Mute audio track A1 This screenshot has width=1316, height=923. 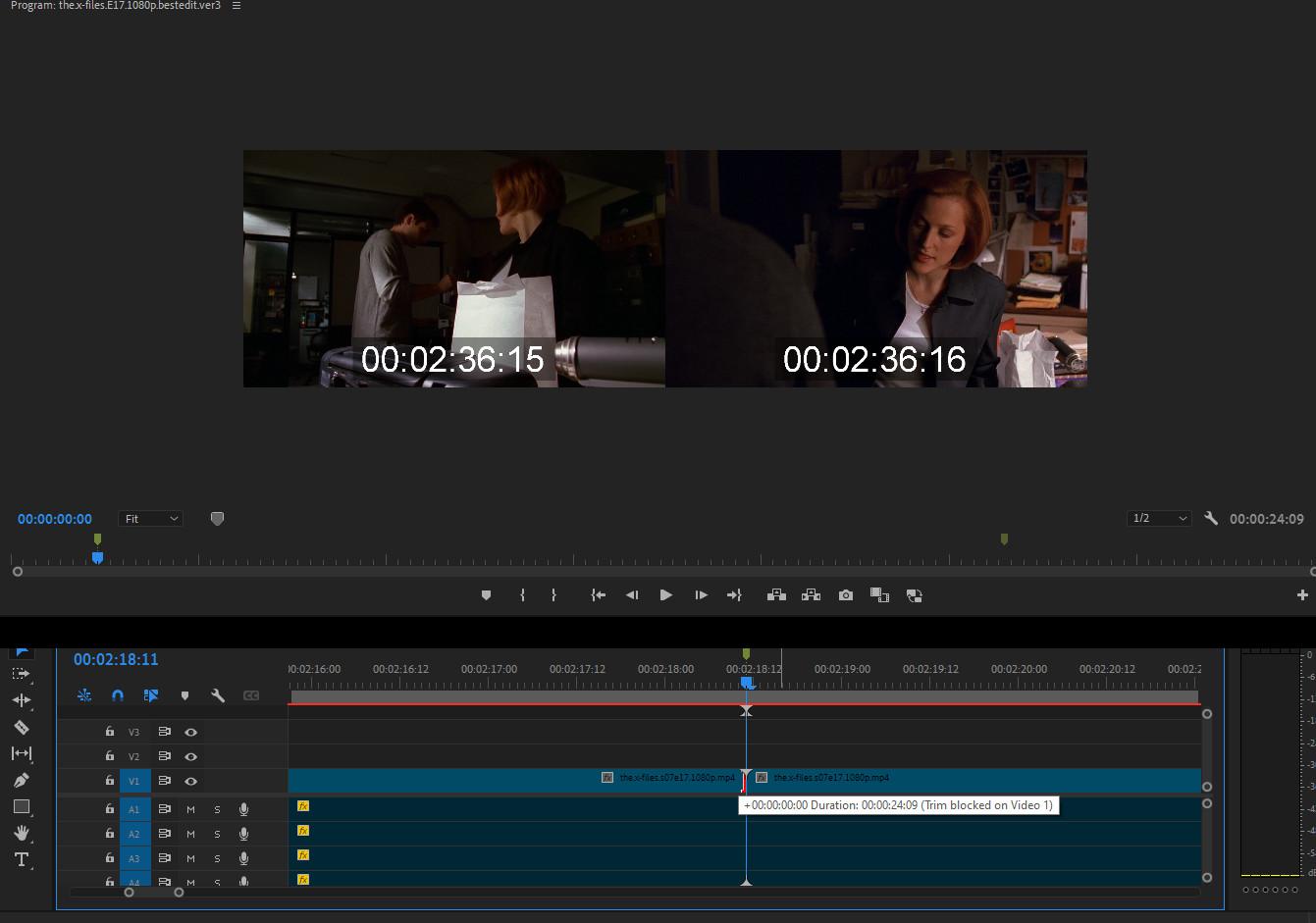click(191, 809)
